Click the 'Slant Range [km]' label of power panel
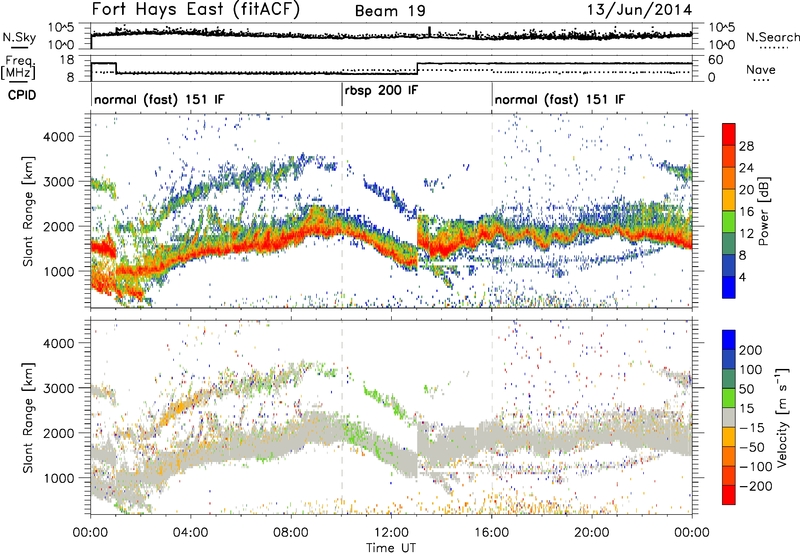800x554 pixels. coord(28,211)
